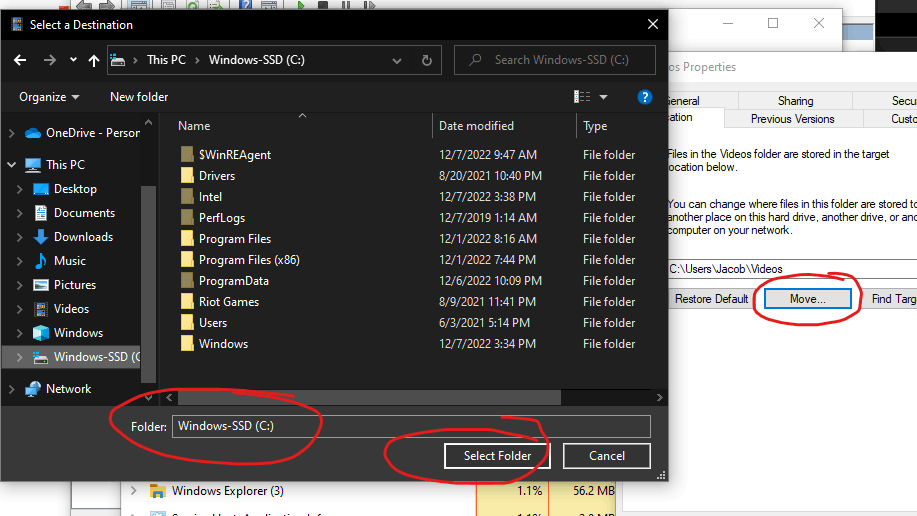Select the Program Files (x86) folder icon
Image resolution: width=917 pixels, height=516 pixels.
187,260
